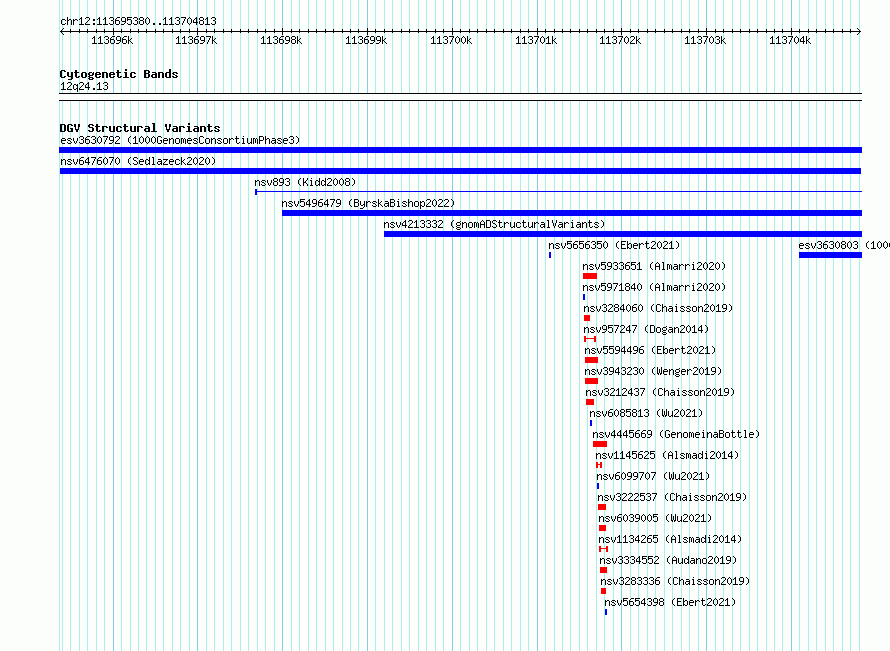Image resolution: width=890 pixels, height=651 pixels.
Task: Open the nsv5594496 Ebert2021 label
Action: (x=650, y=350)
